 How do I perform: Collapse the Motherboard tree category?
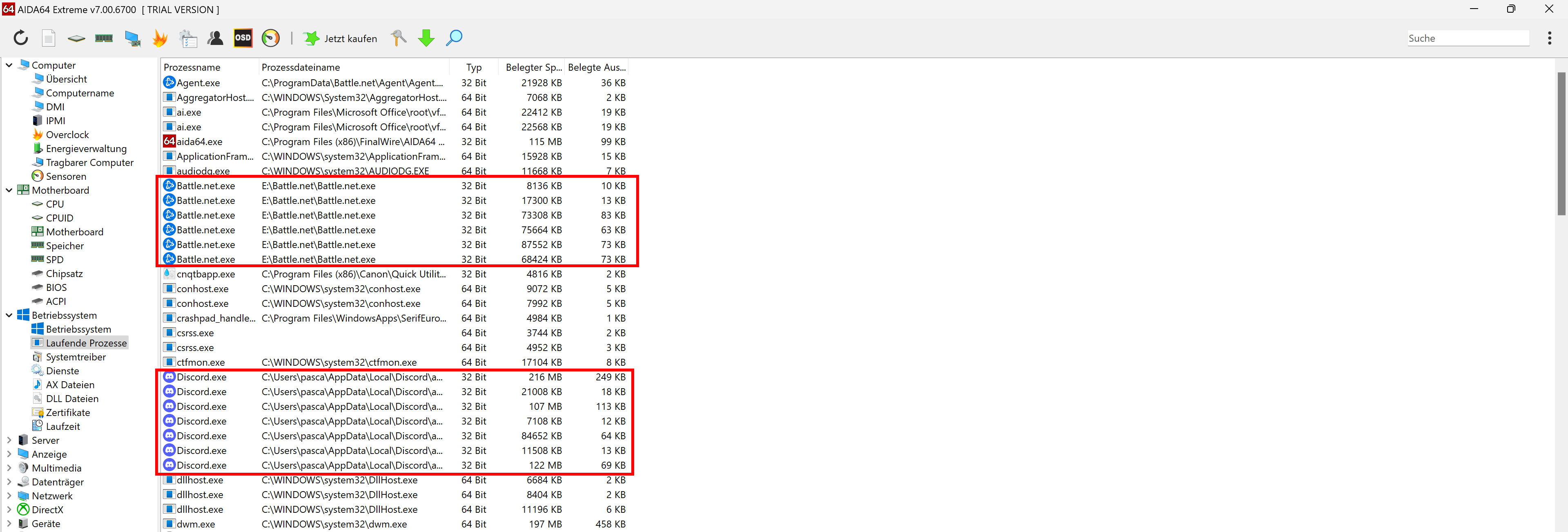pyautogui.click(x=9, y=190)
